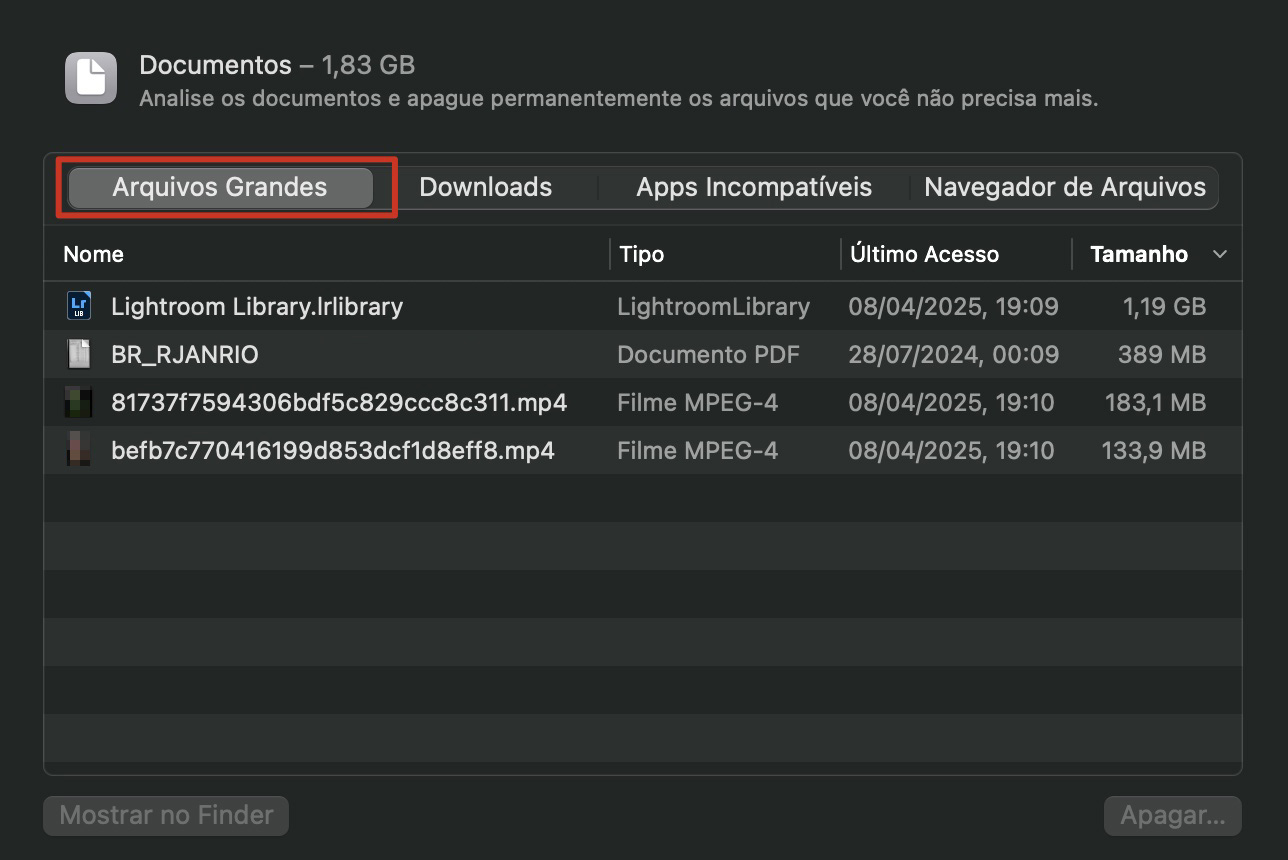The width and height of the screenshot is (1288, 860).
Task: Open the Downloads tab
Action: pos(485,188)
